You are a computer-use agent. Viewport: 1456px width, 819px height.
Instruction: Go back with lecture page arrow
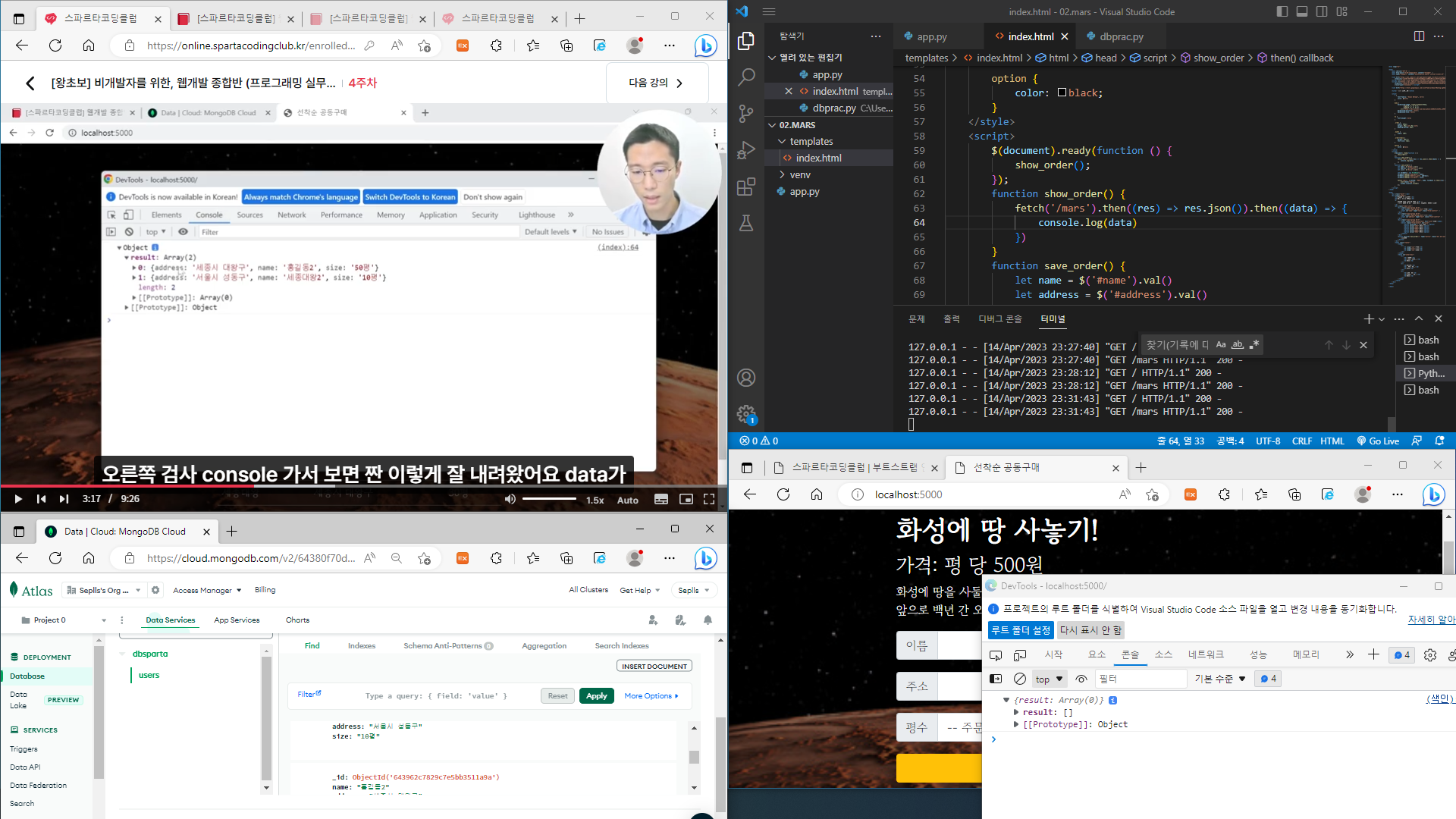point(30,83)
